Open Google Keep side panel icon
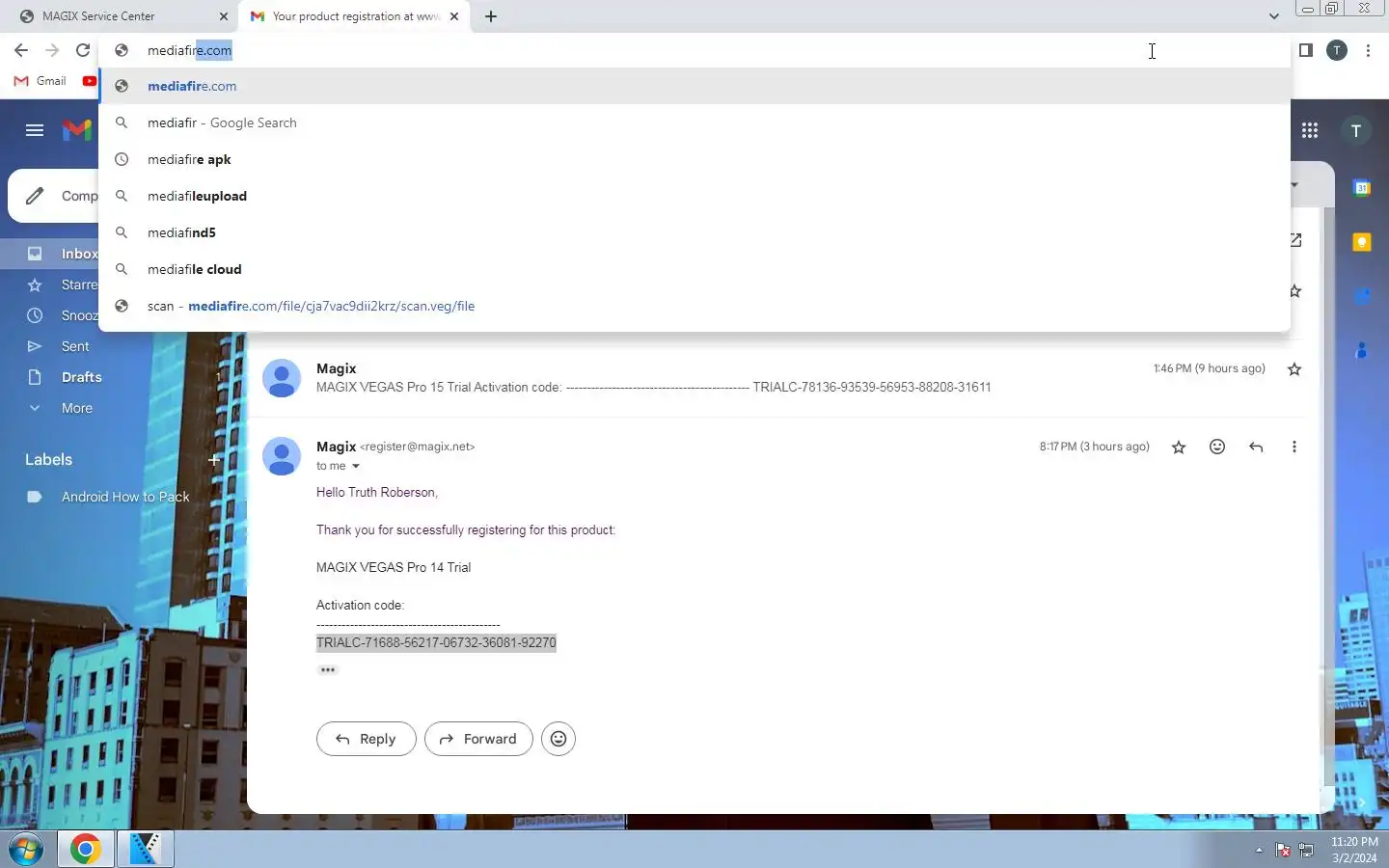This screenshot has width=1389, height=868. [1362, 242]
